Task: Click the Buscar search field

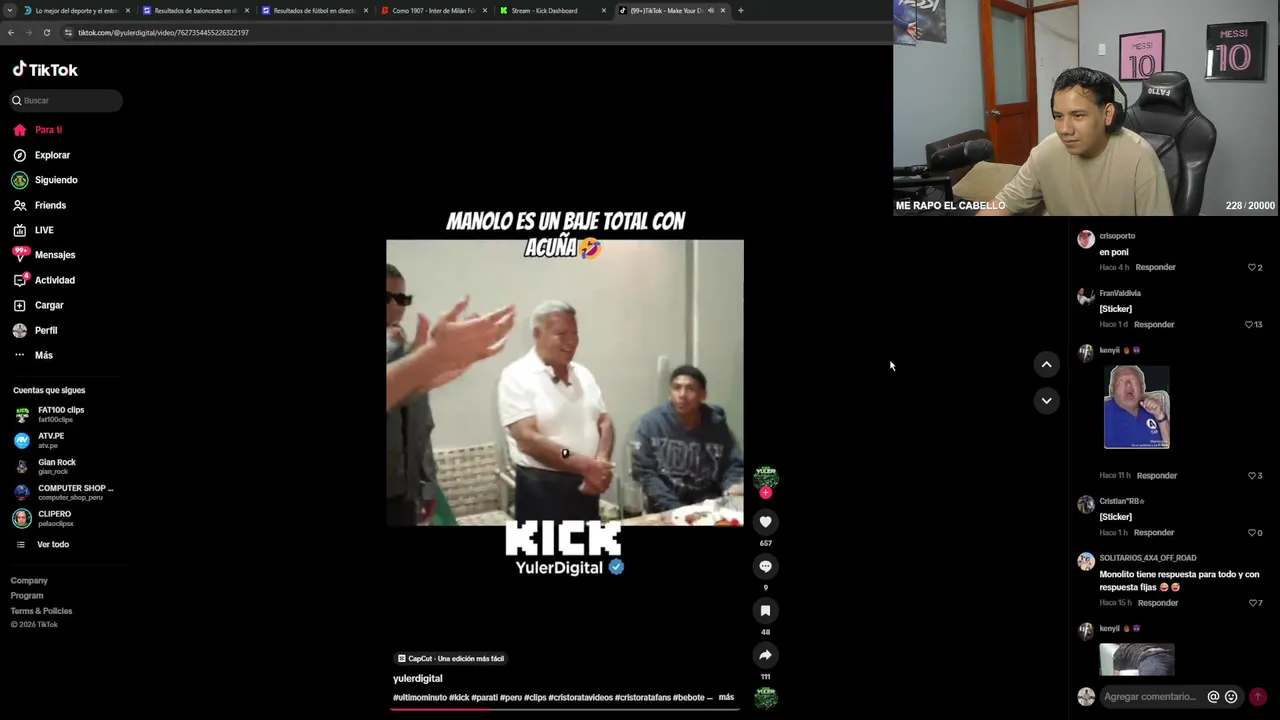Action: click(66, 100)
